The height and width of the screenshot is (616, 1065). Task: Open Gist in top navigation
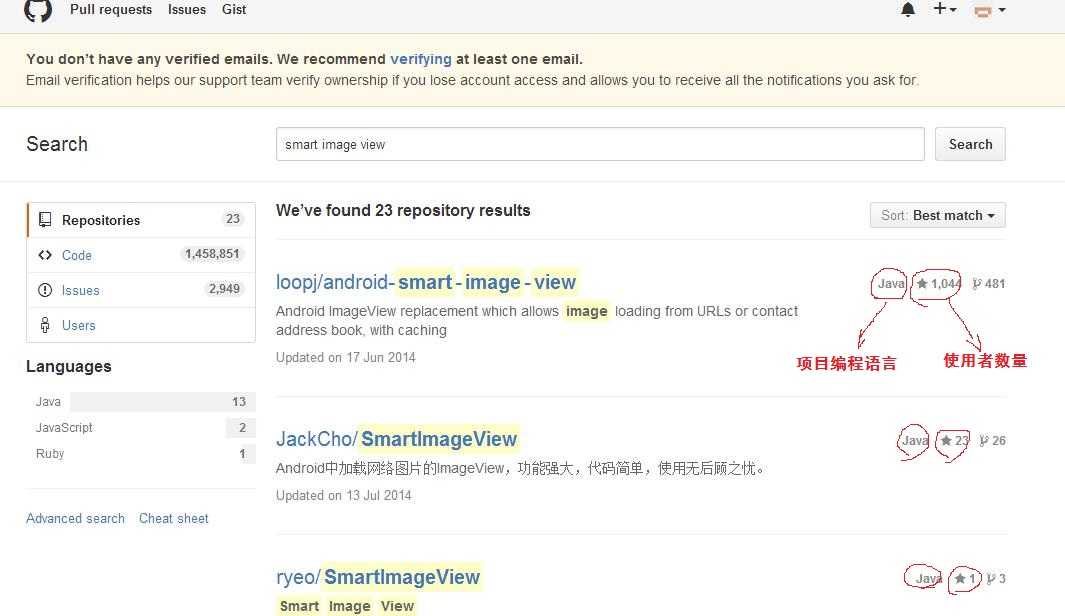point(234,10)
